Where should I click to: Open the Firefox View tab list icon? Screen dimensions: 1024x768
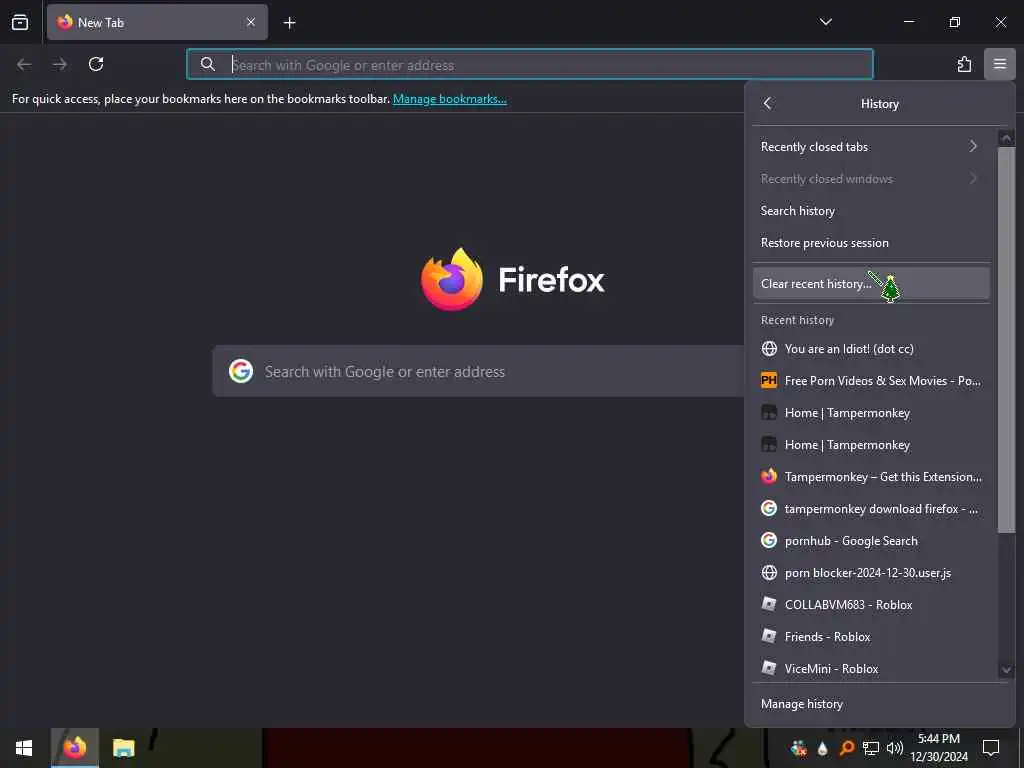coord(20,22)
